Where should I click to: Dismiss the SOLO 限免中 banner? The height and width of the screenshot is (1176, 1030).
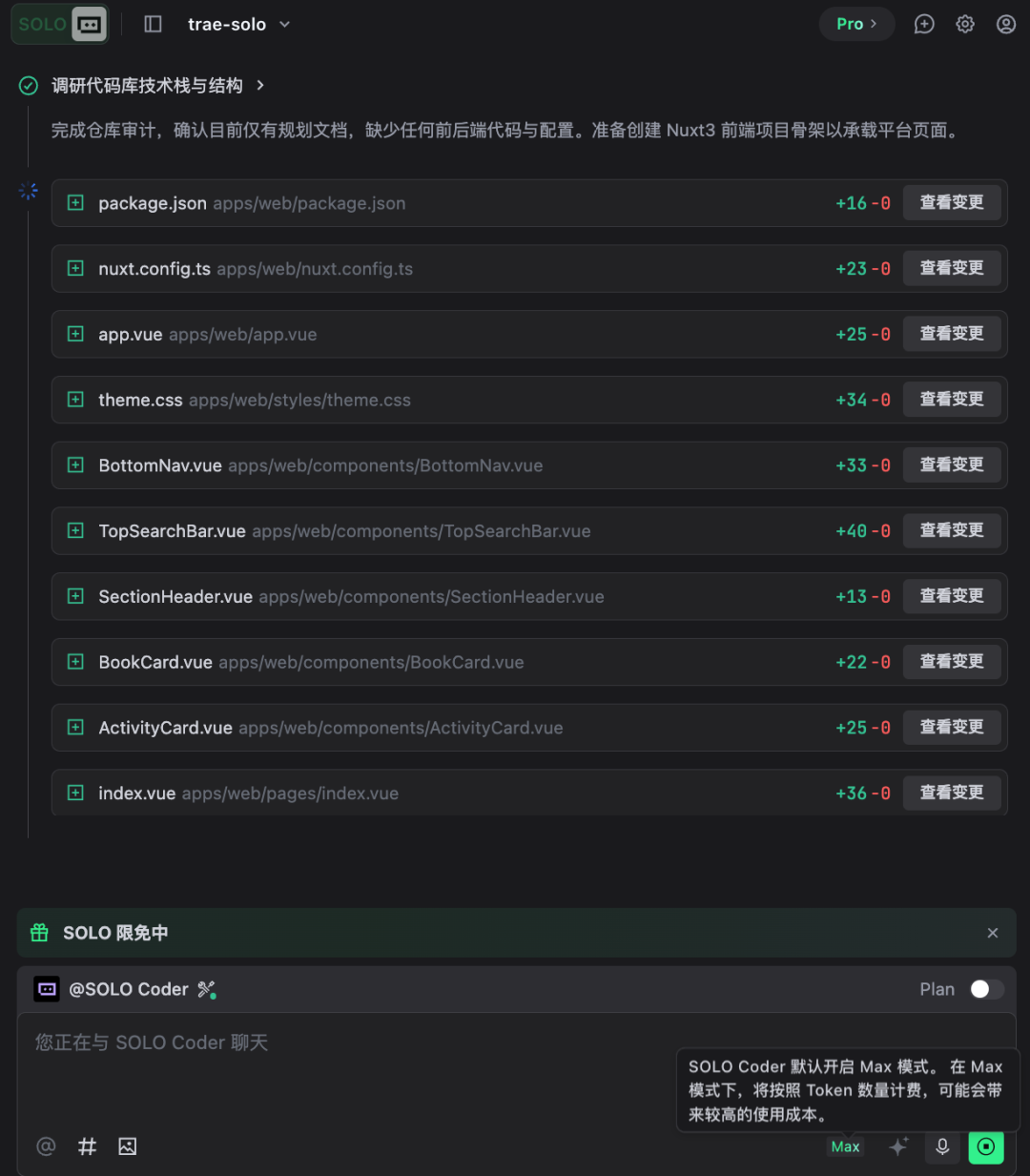pos(993,933)
